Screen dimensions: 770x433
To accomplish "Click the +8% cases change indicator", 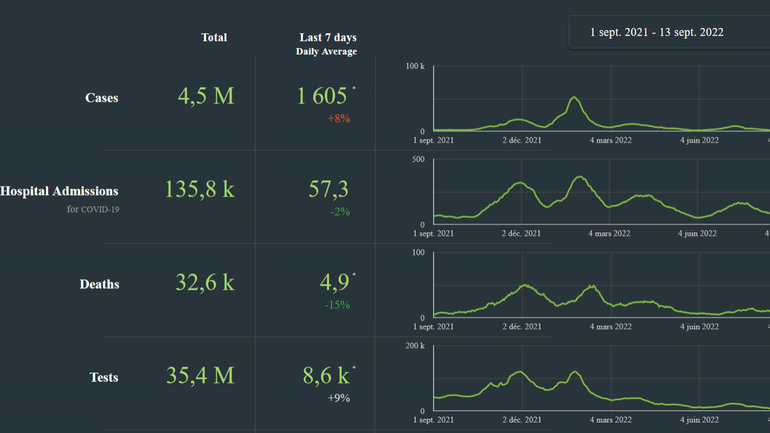I will pos(338,119).
